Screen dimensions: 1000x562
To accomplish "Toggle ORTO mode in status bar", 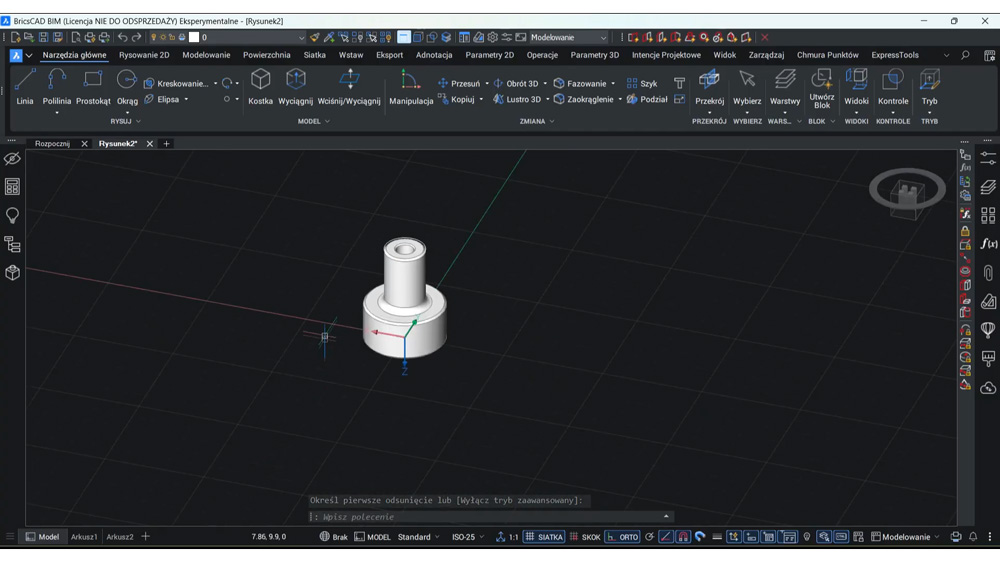I will point(622,537).
